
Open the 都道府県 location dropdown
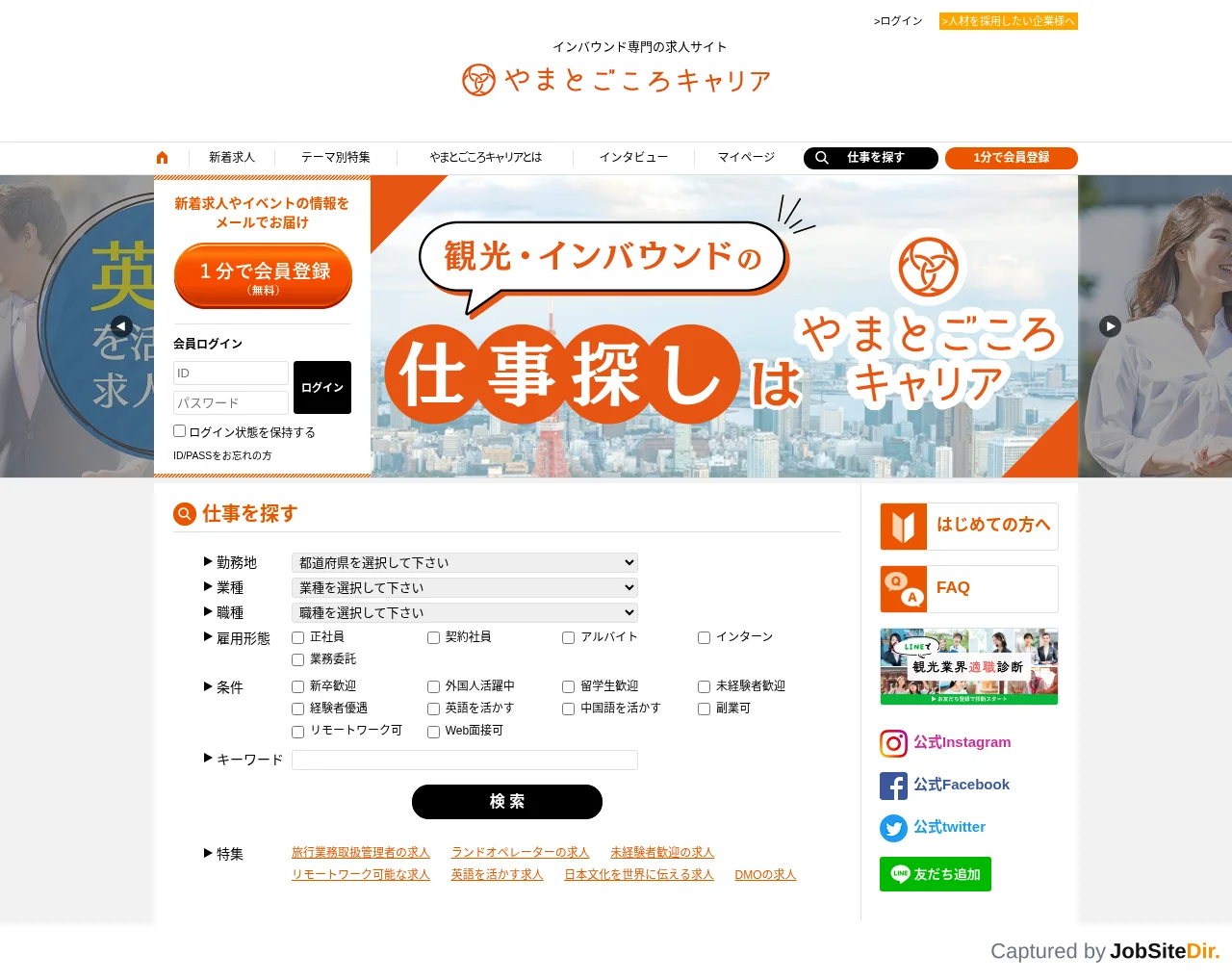coord(465,562)
